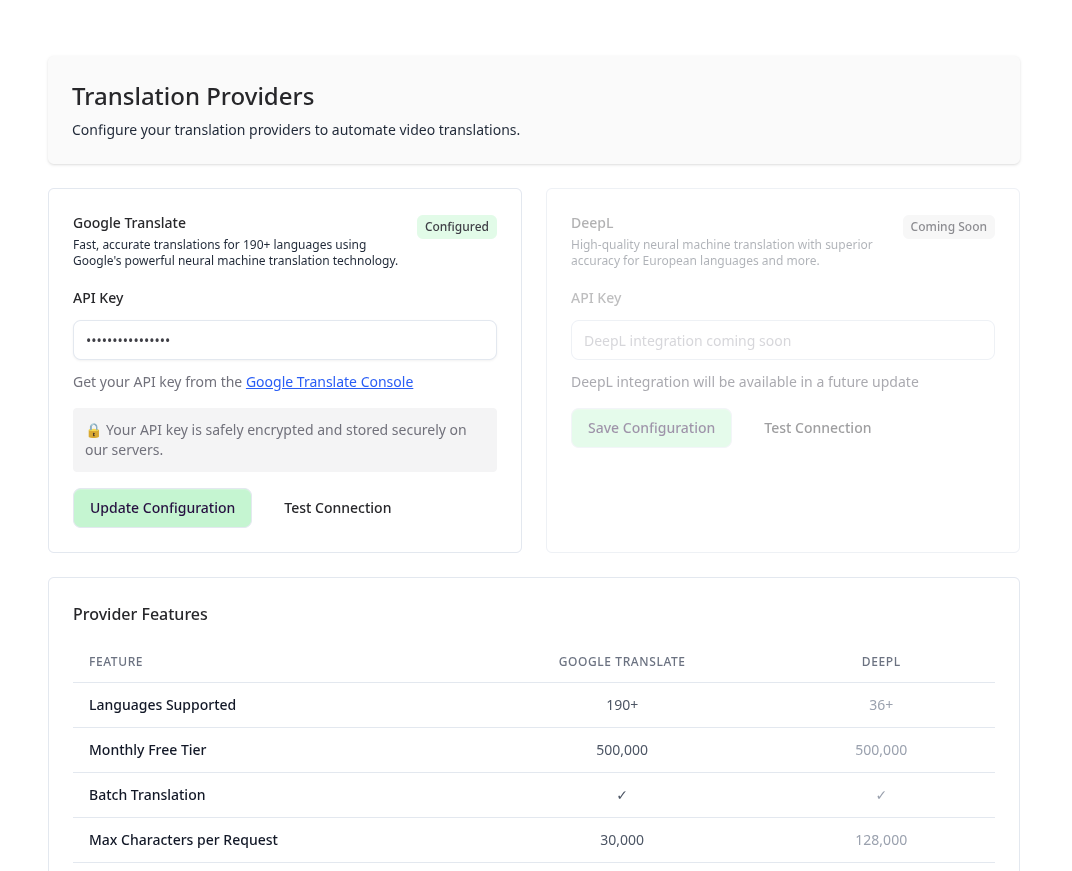Click the FEATURE column header

click(x=116, y=662)
